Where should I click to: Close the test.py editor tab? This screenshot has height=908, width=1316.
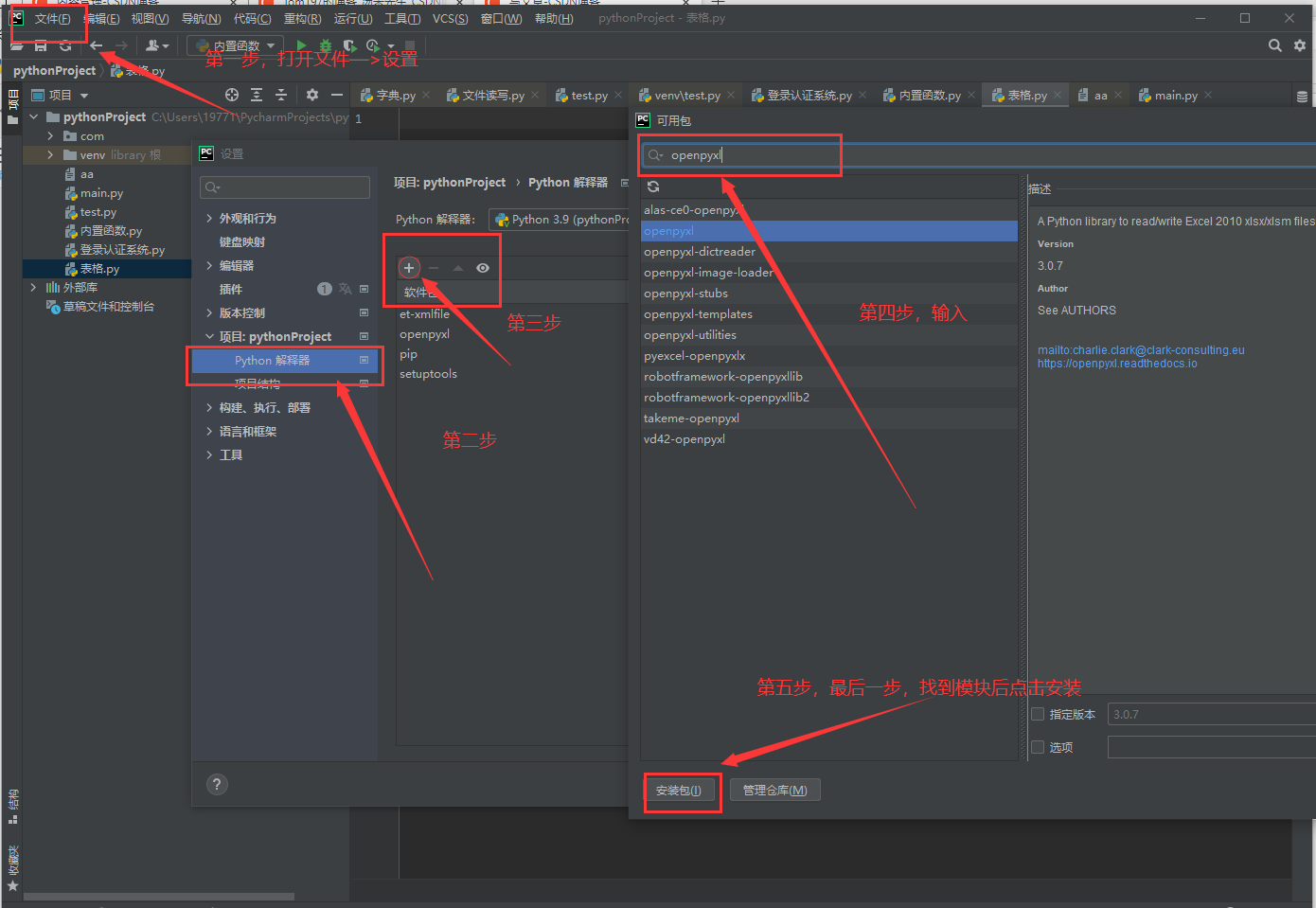619,95
